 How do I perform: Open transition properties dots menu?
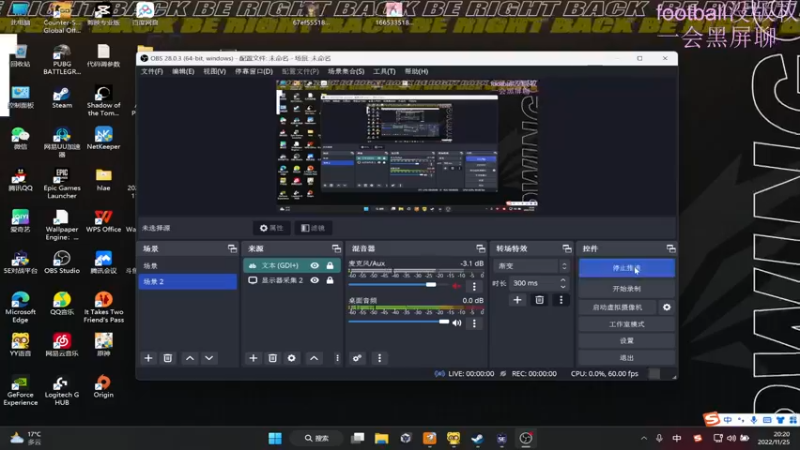(x=561, y=300)
